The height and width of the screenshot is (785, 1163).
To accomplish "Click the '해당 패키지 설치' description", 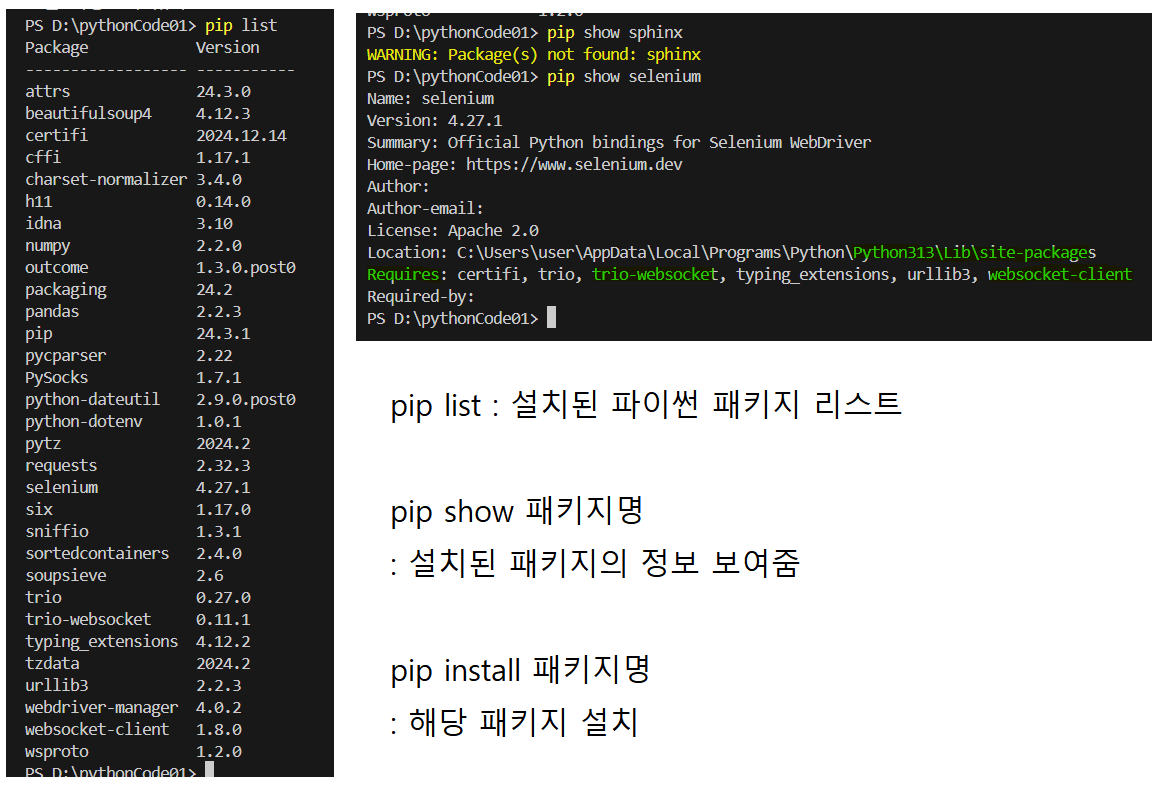I will point(524,722).
